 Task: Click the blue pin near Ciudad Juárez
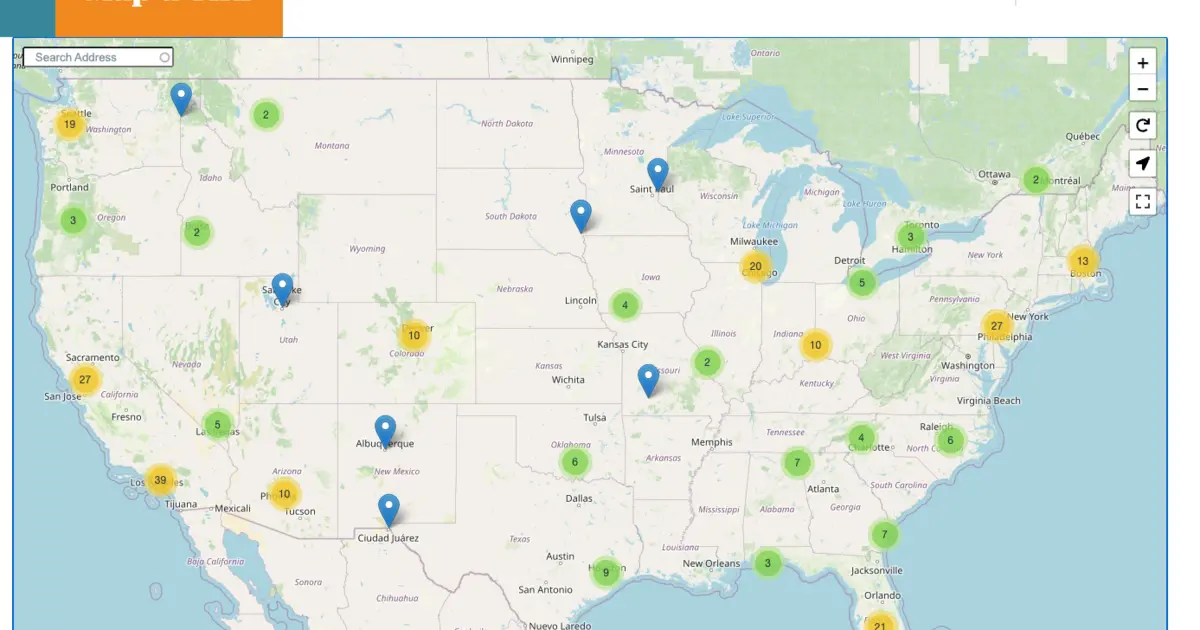point(389,509)
